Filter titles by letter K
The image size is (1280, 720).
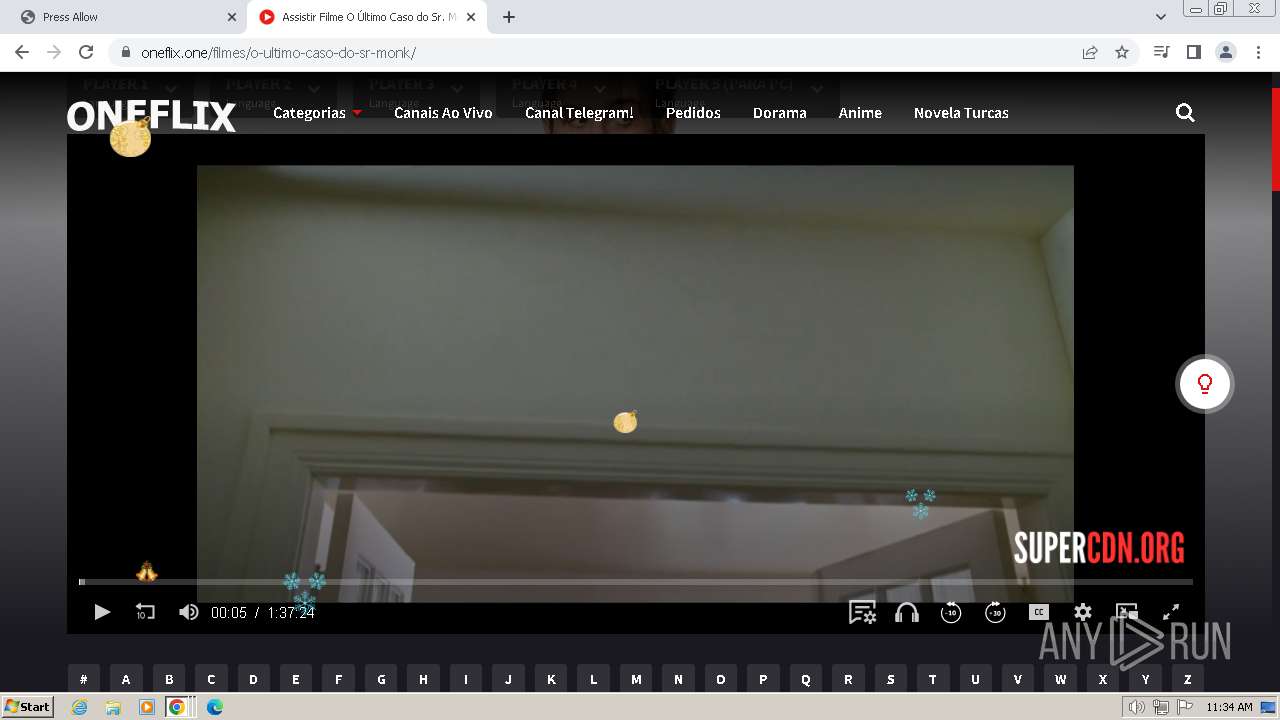tap(551, 679)
